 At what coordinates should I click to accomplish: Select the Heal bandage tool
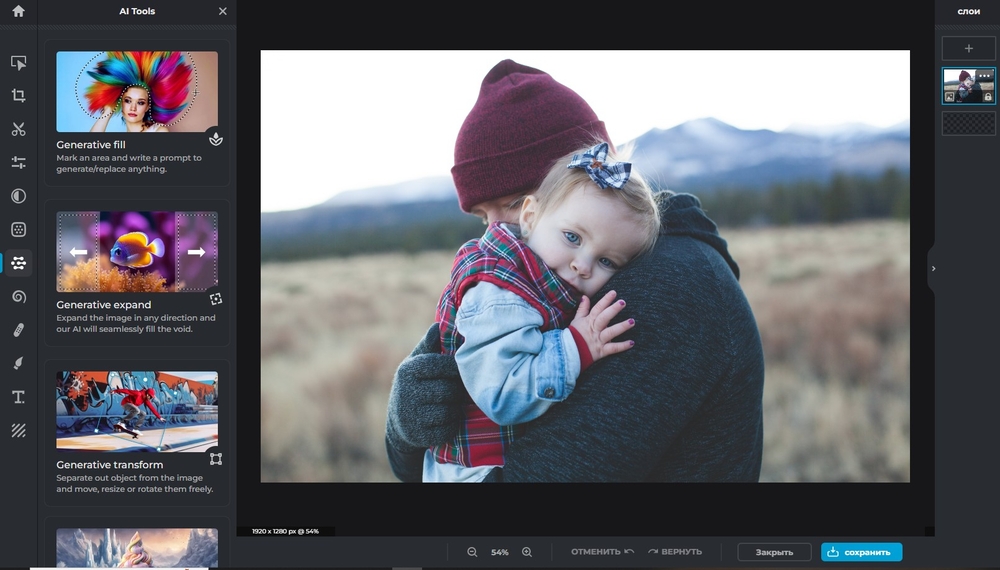[x=18, y=330]
